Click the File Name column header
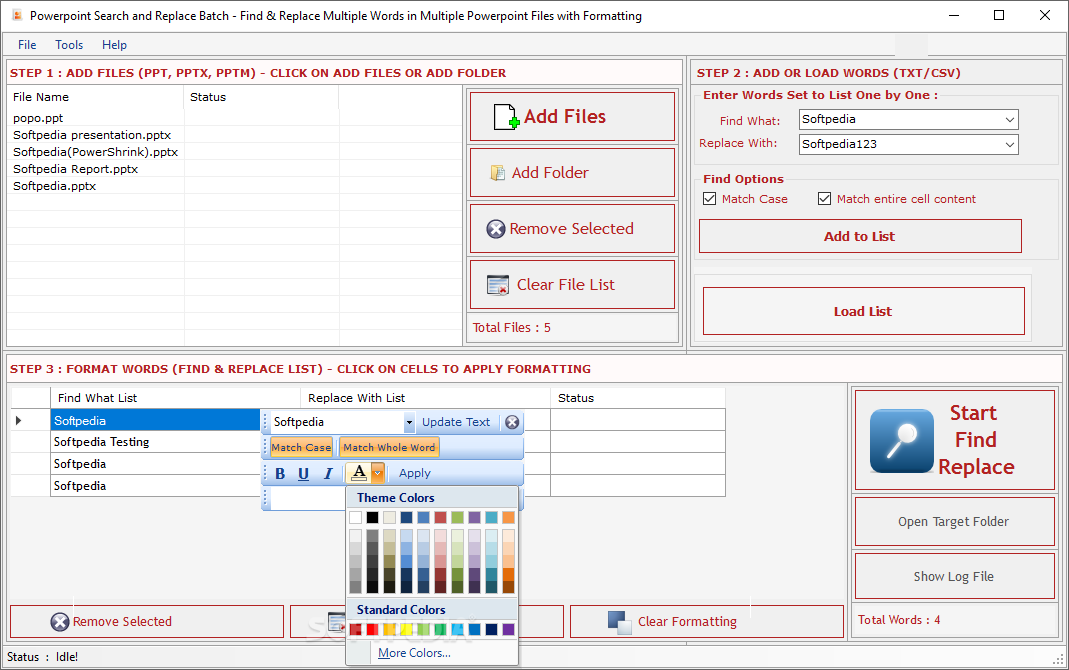The image size is (1069, 670). click(x=95, y=97)
